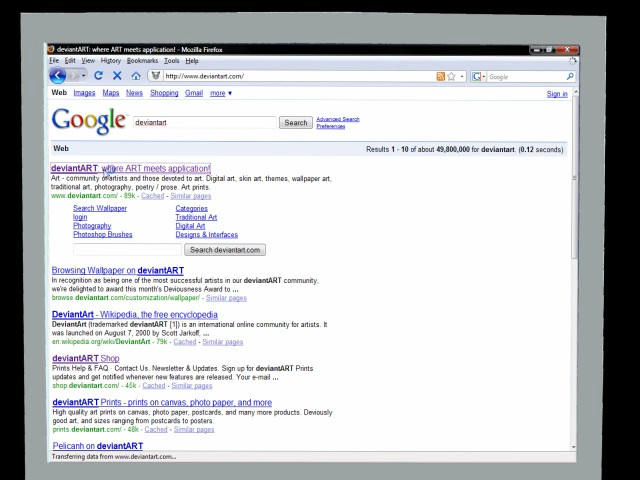Open the login sitelink
The height and width of the screenshot is (480, 640).
(x=80, y=217)
